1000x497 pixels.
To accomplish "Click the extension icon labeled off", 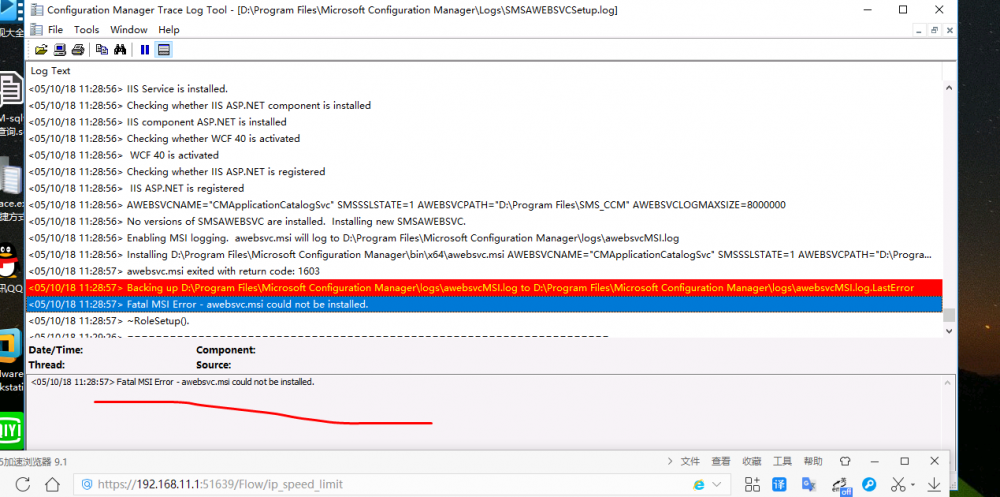I will click(x=842, y=486).
